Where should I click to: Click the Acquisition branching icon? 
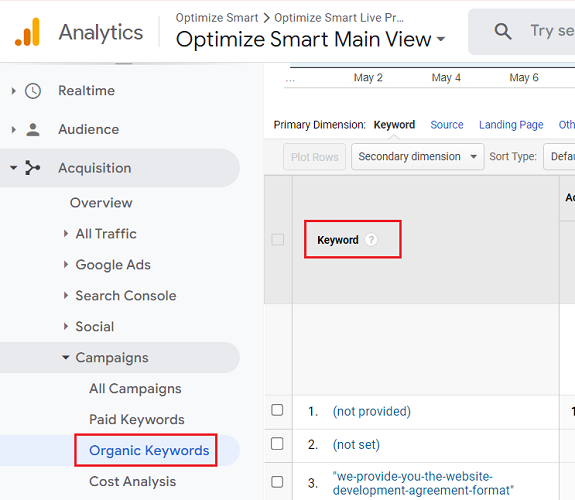pyautogui.click(x=33, y=168)
